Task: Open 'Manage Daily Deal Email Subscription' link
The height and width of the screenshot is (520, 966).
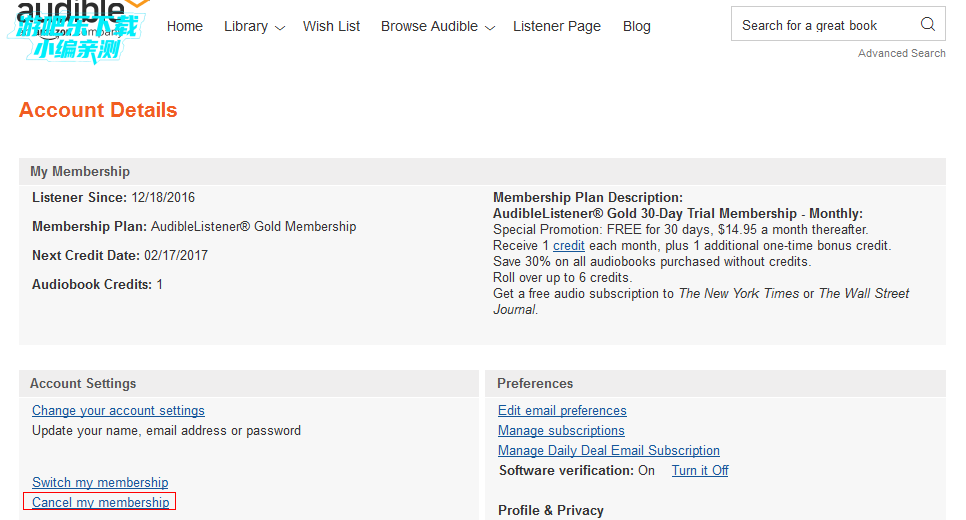Action: pyautogui.click(x=609, y=450)
